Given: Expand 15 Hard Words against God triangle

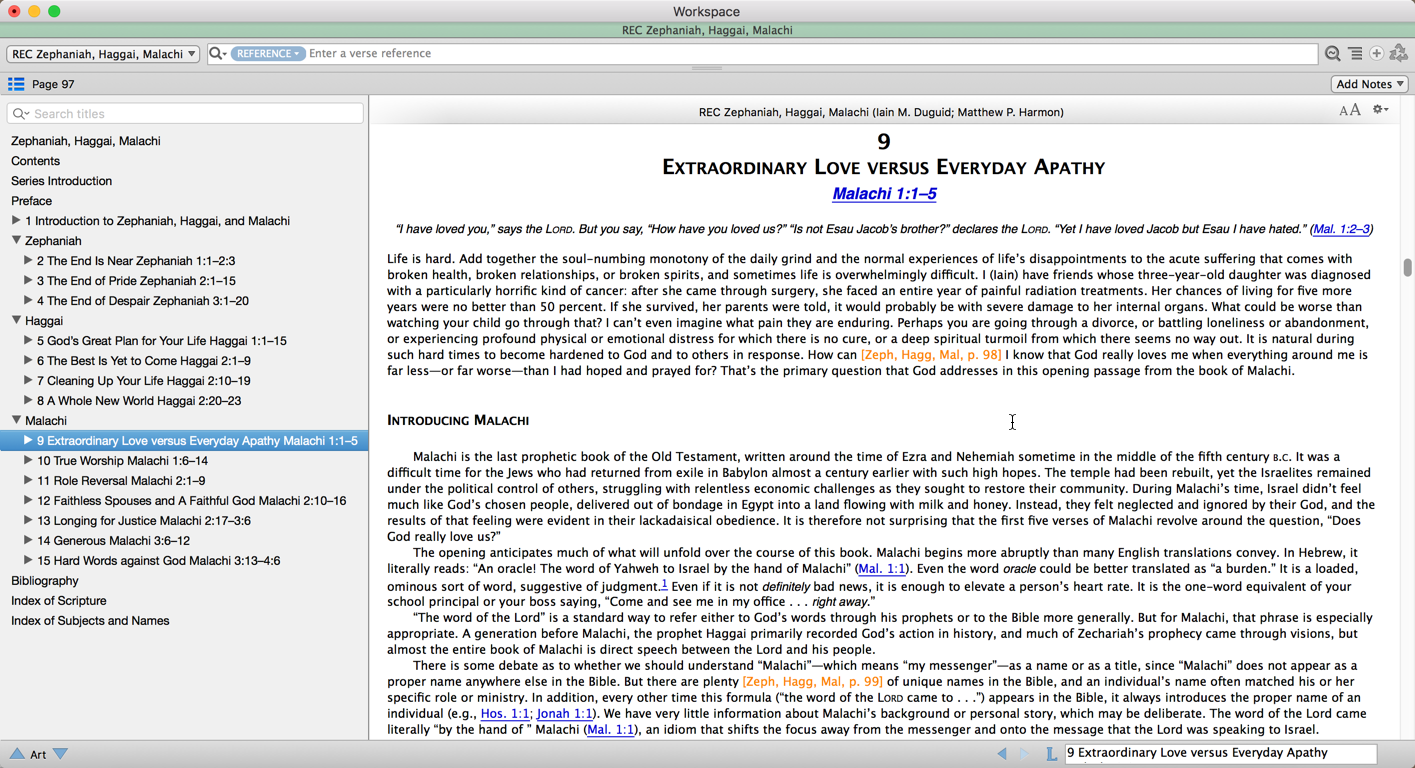Looking at the screenshot, I should [28, 561].
